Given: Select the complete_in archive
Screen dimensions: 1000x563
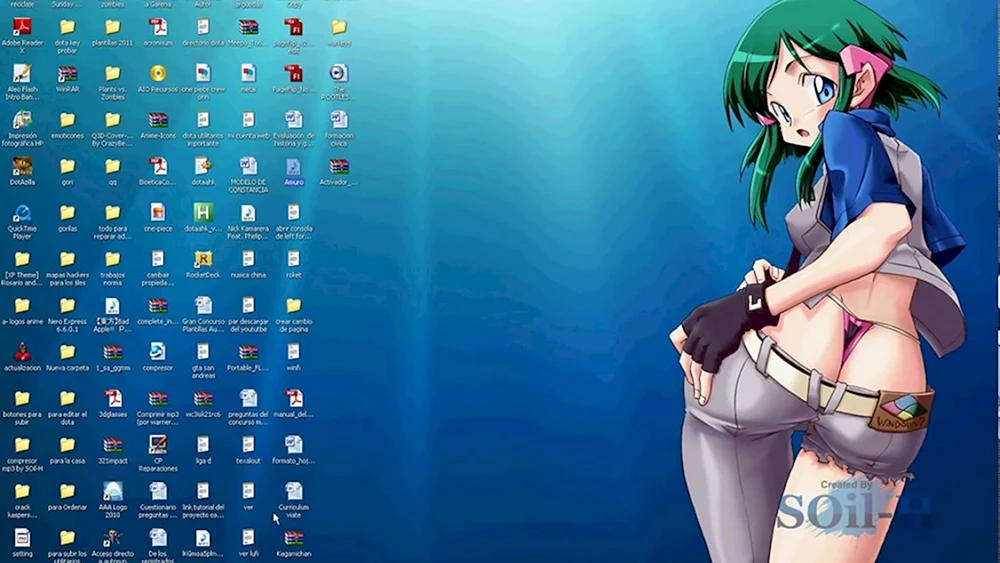Looking at the screenshot, I should point(158,306).
